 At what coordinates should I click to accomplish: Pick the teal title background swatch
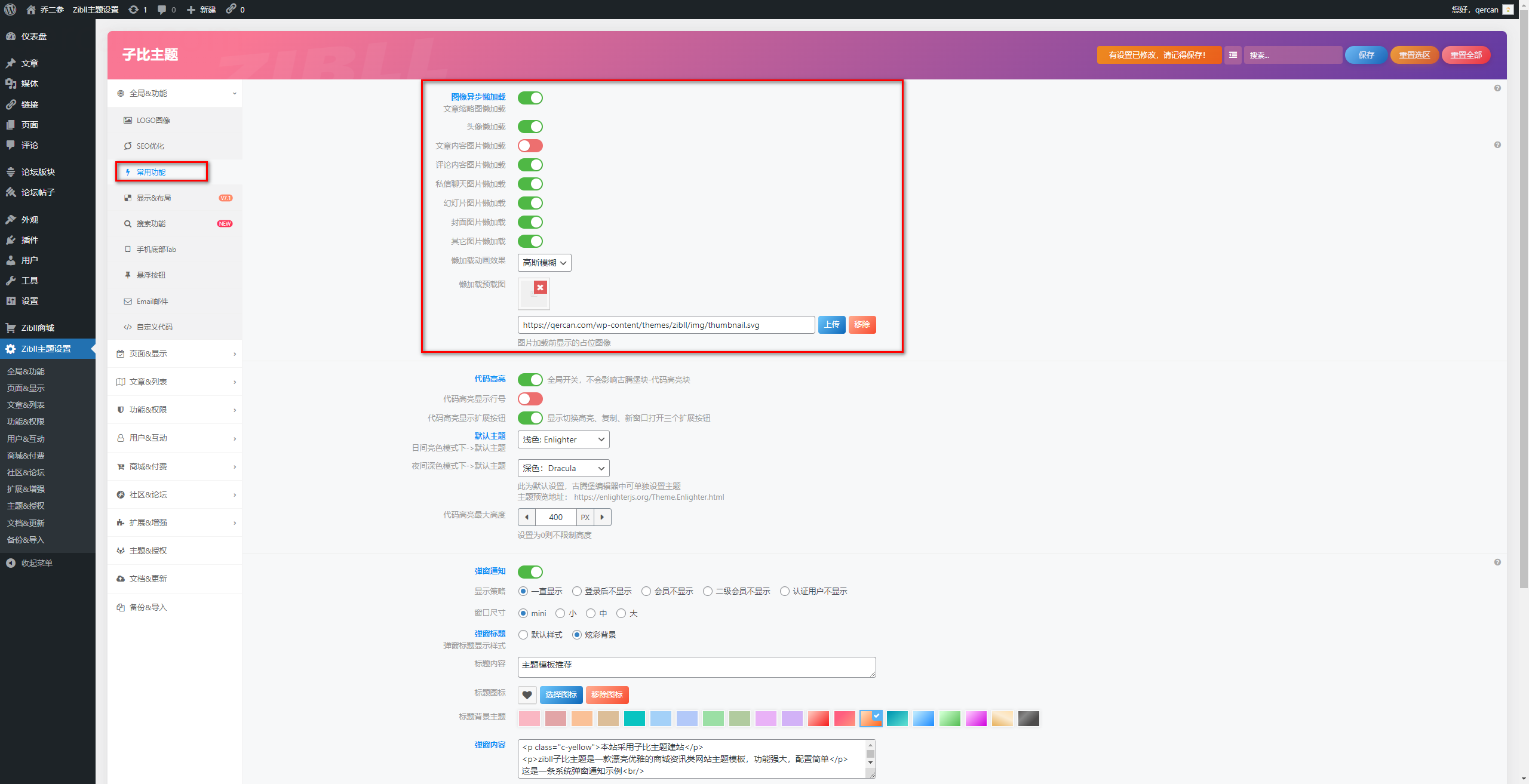[x=634, y=719]
